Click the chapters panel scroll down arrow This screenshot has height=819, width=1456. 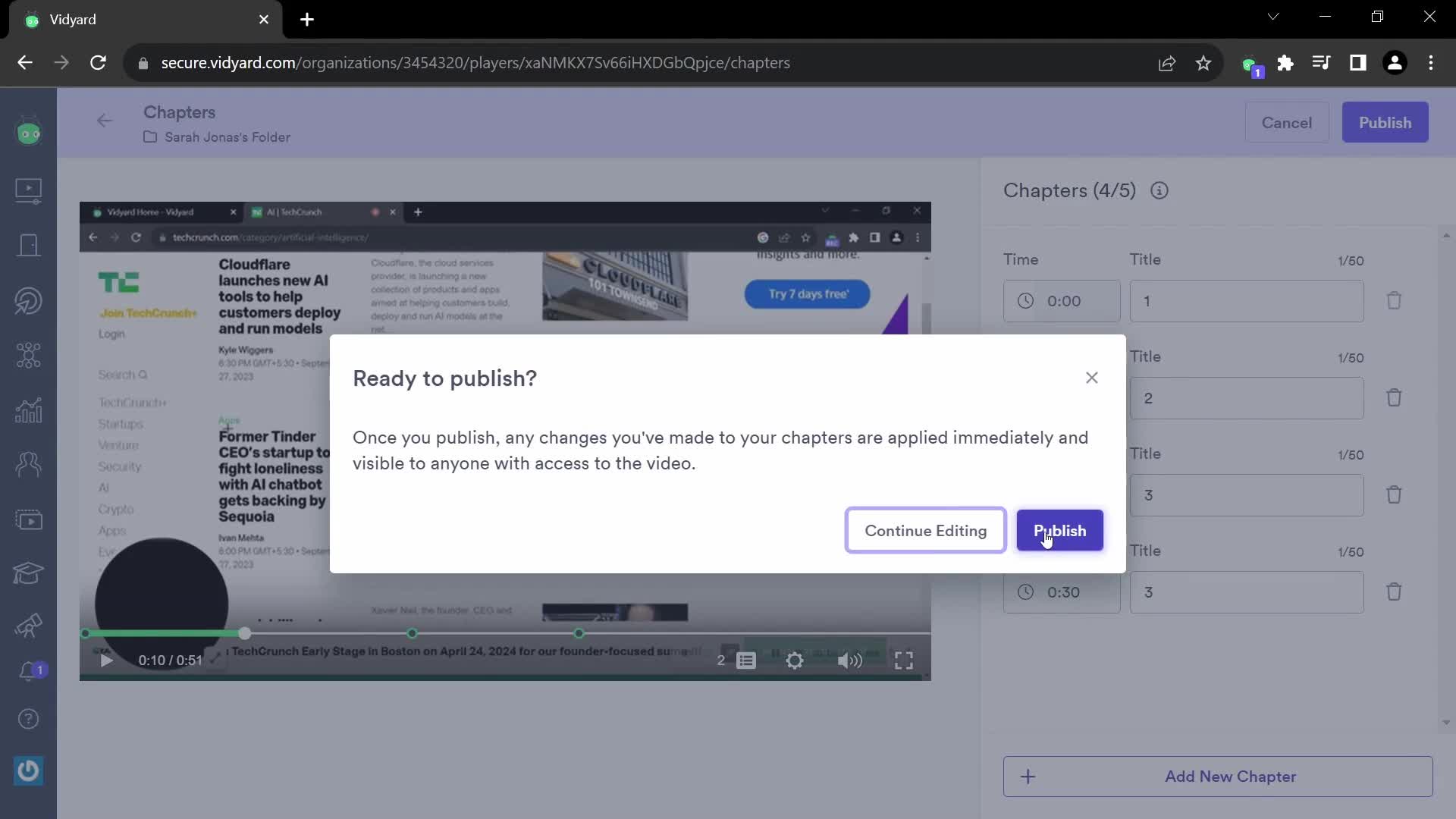tap(1446, 723)
